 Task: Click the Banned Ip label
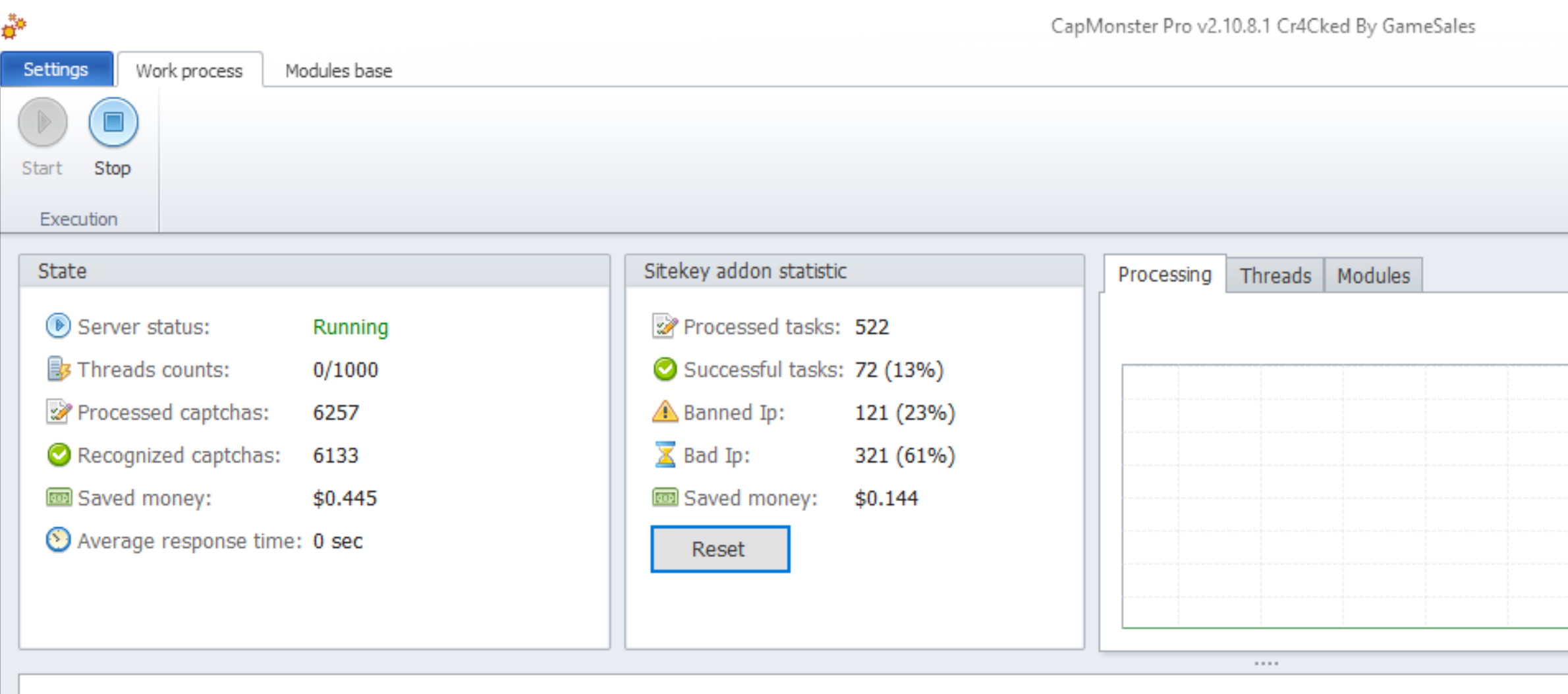(x=735, y=413)
